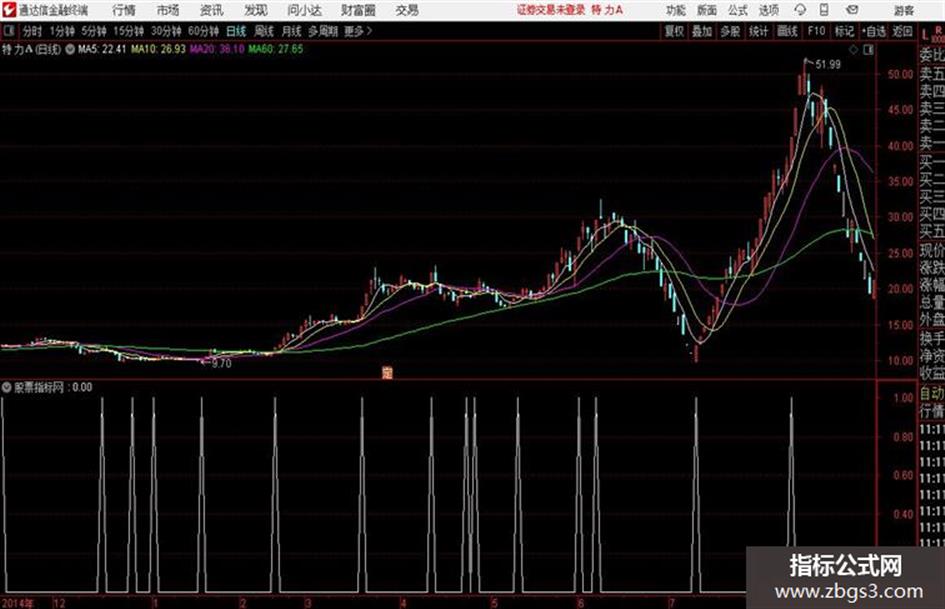Switch to the 分时 chart tab
Viewport: 945px width, 609px height.
(x=33, y=31)
